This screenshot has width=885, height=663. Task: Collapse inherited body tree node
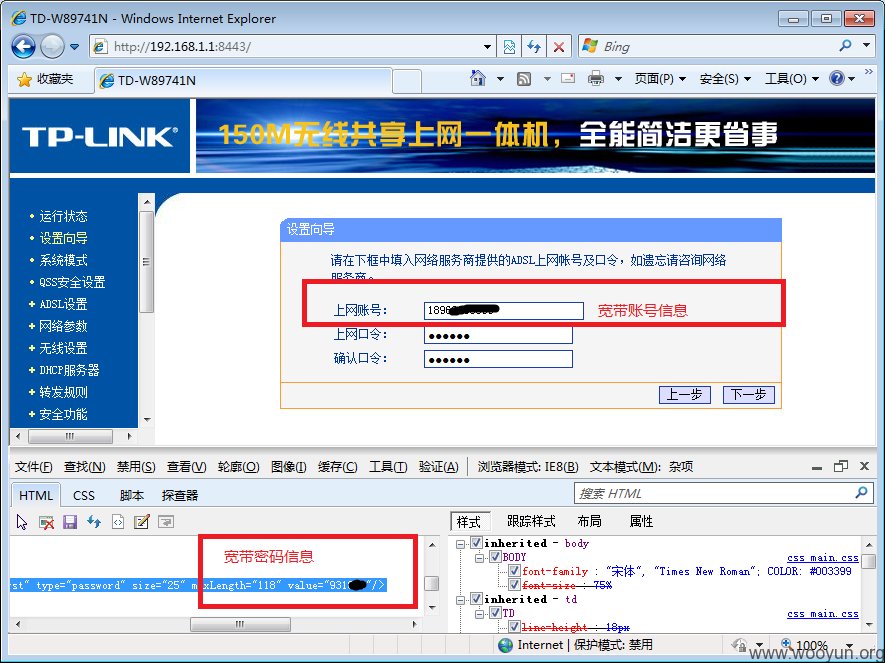coord(461,544)
